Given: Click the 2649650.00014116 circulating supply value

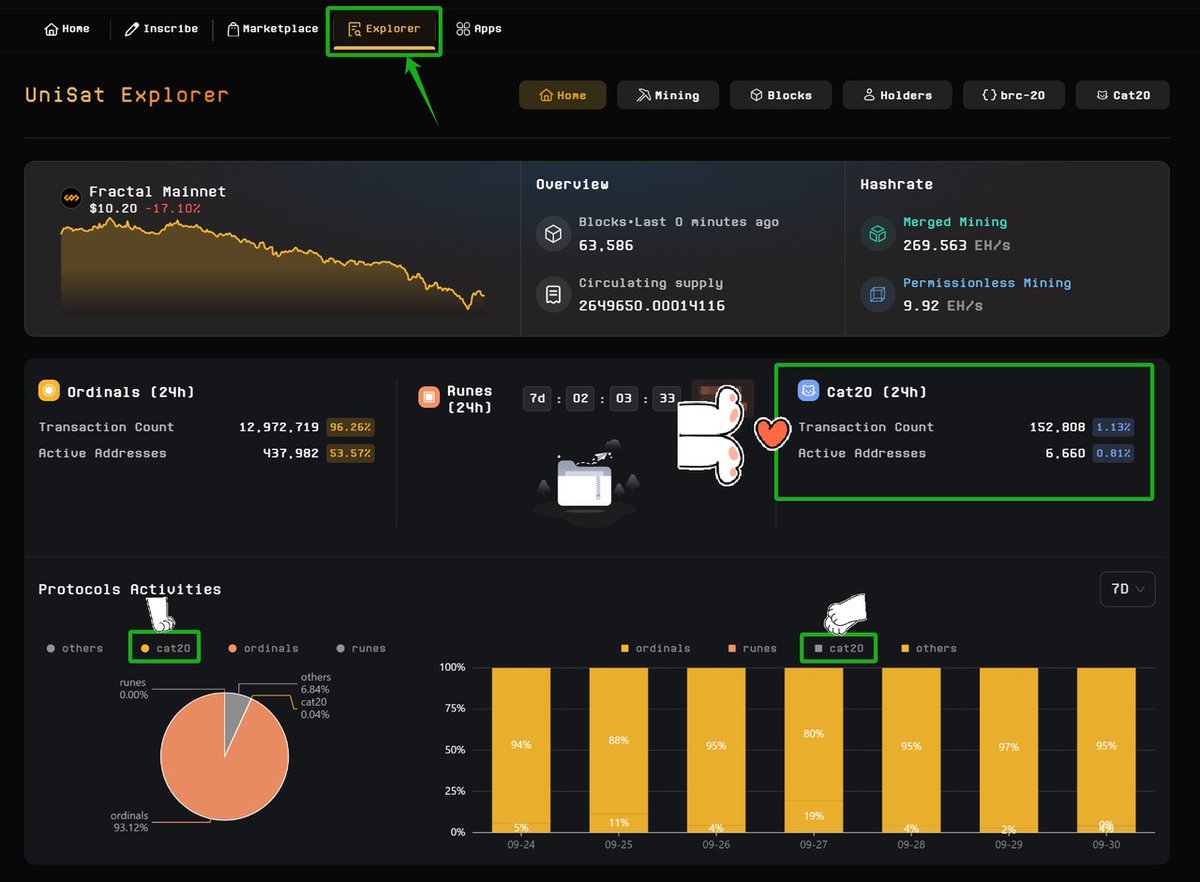Looking at the screenshot, I should coord(652,306).
